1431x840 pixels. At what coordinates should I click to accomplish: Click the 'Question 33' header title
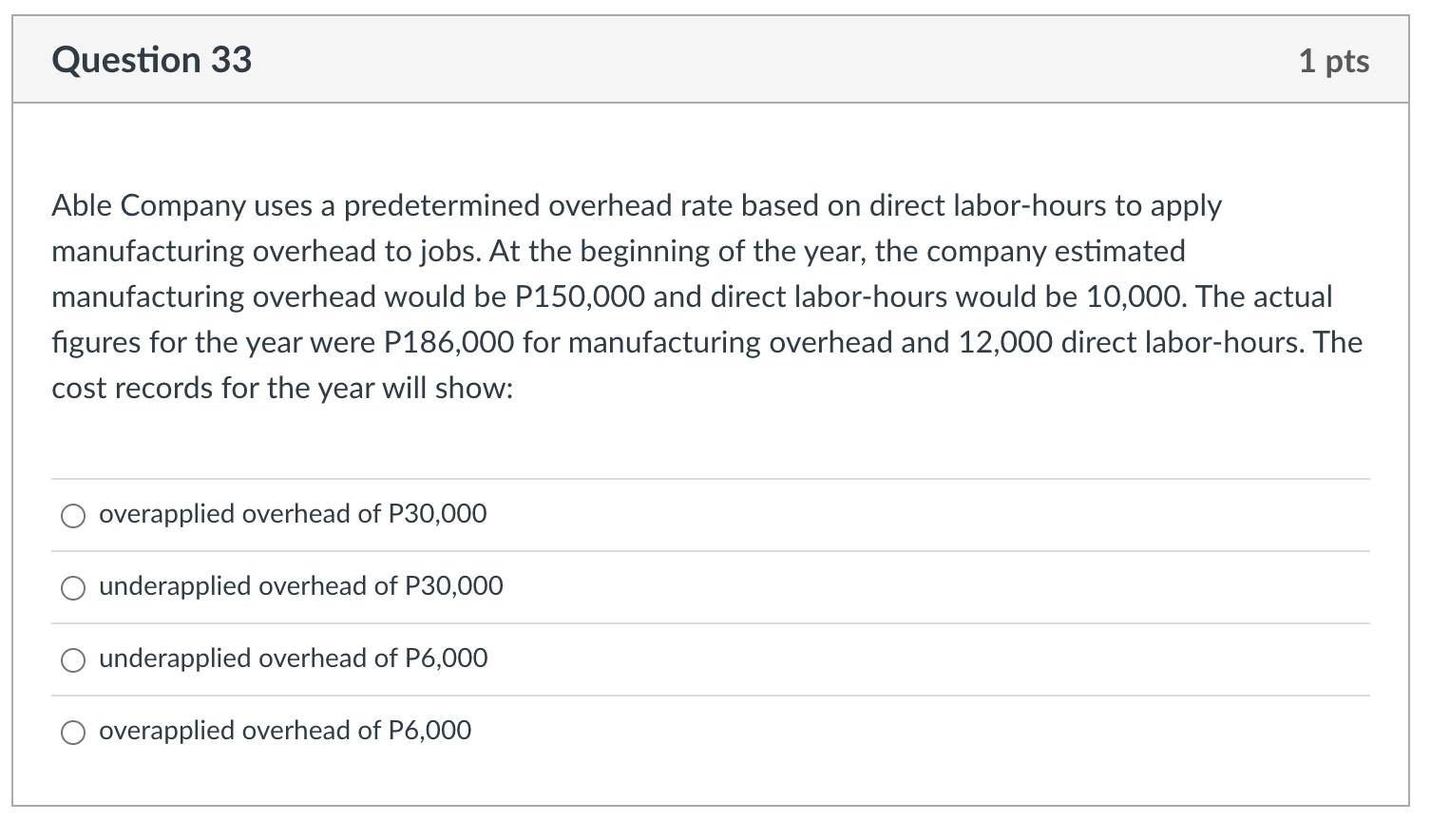(152, 59)
